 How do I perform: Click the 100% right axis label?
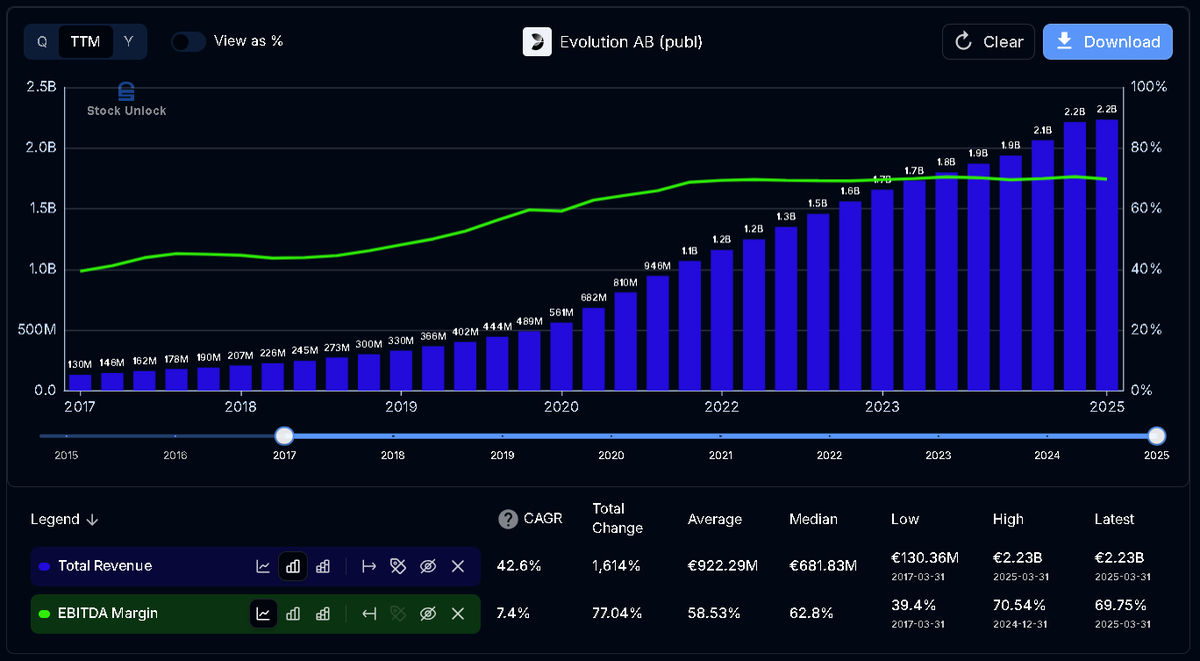pyautogui.click(x=1150, y=87)
